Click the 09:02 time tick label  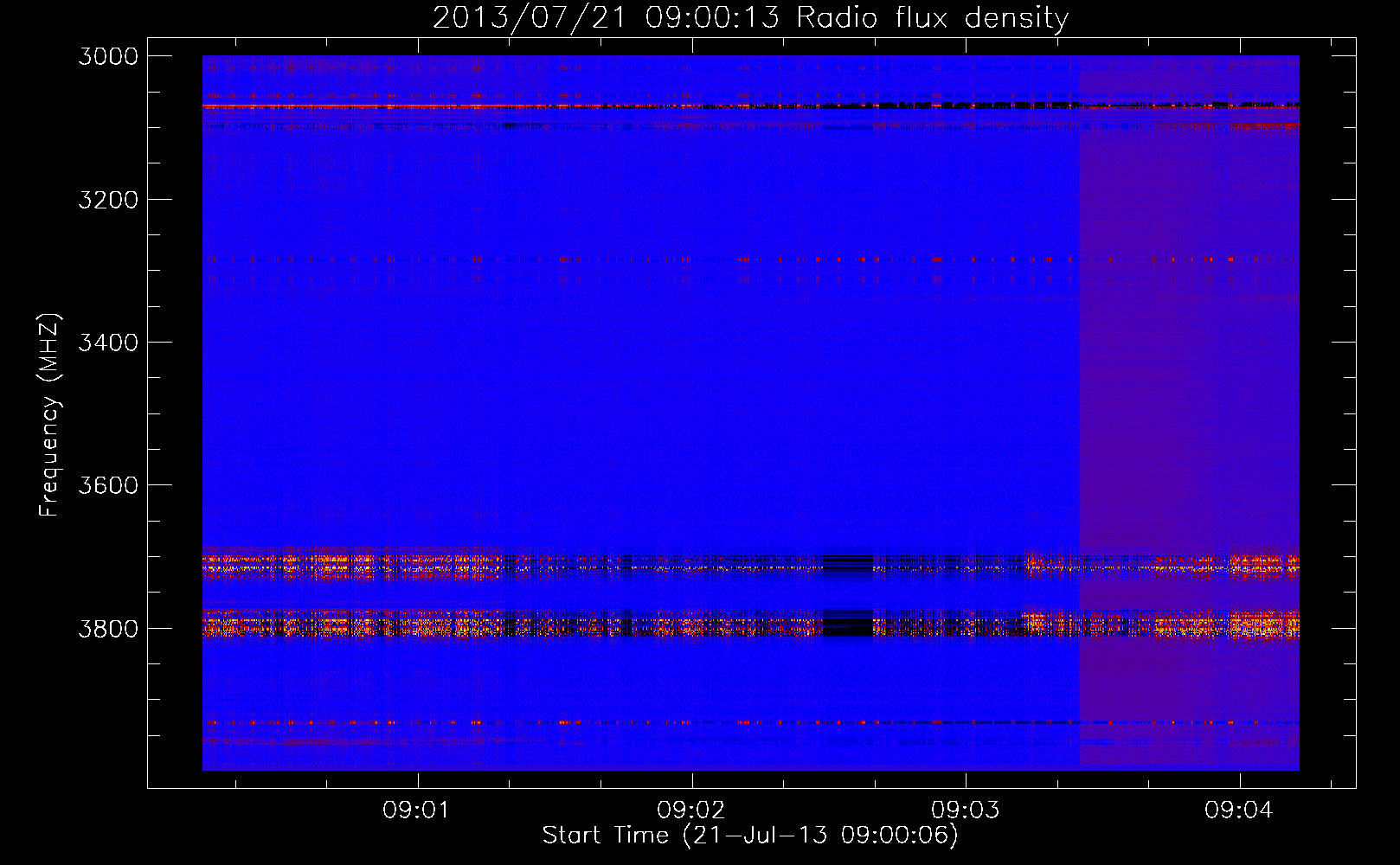tap(691, 810)
